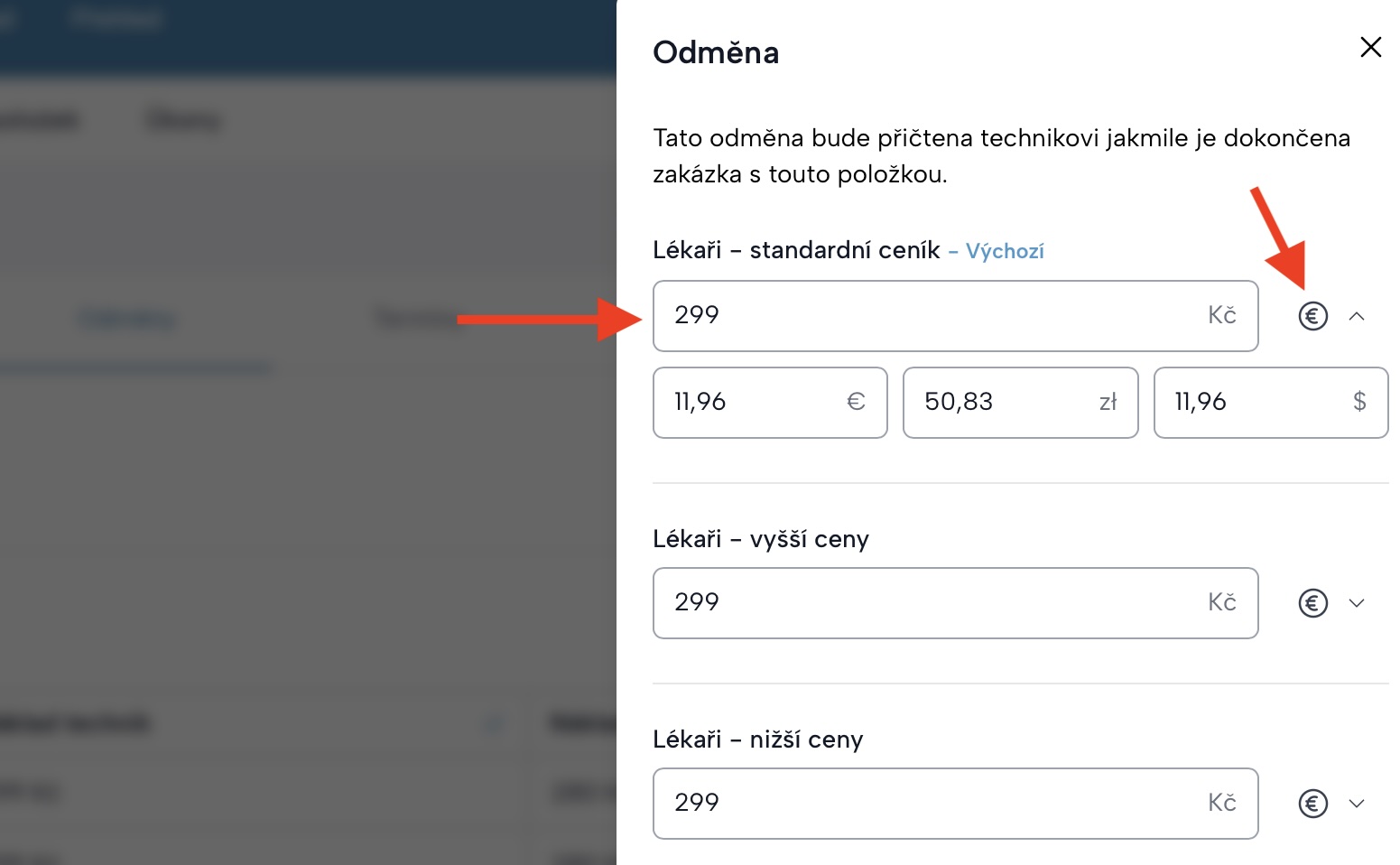1400x865 pixels.
Task: Close the Odměna panel
Action: pos(1370,47)
